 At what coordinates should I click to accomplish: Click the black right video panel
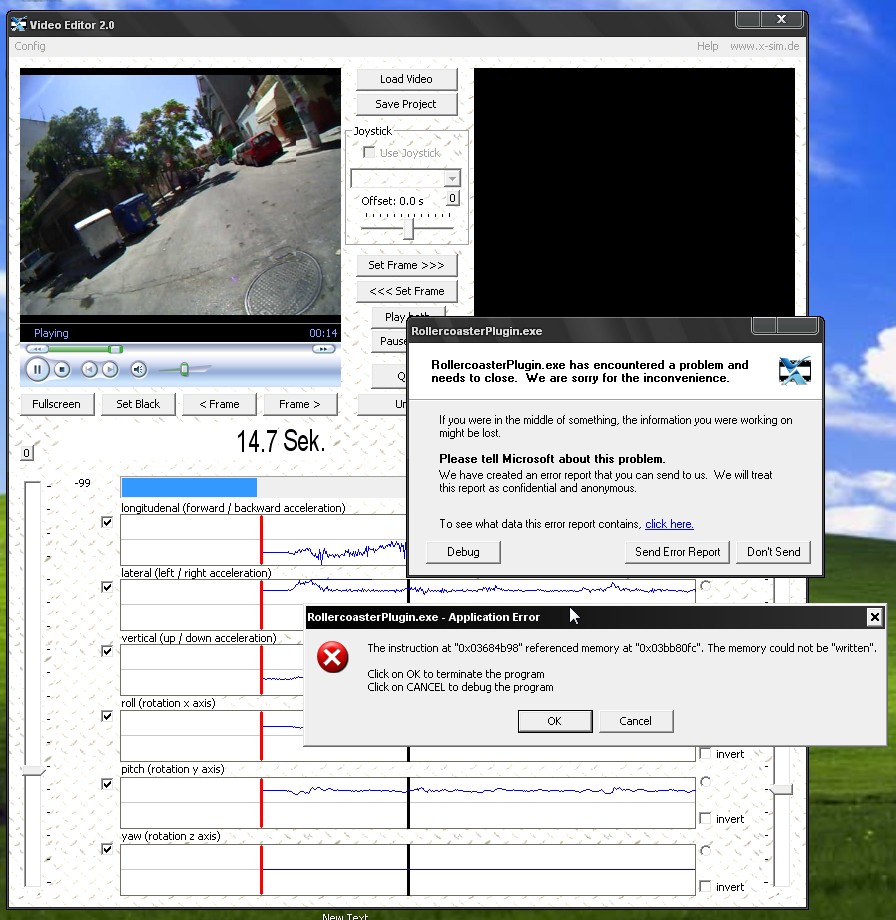[x=634, y=192]
